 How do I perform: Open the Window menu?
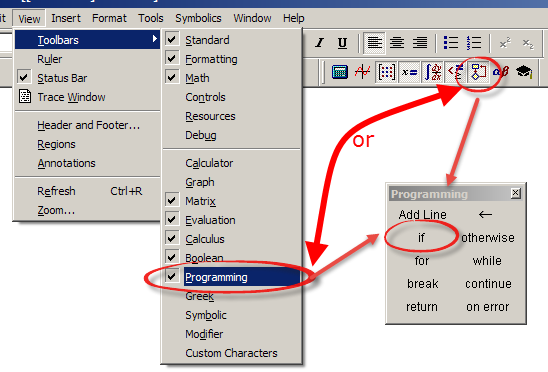(252, 18)
